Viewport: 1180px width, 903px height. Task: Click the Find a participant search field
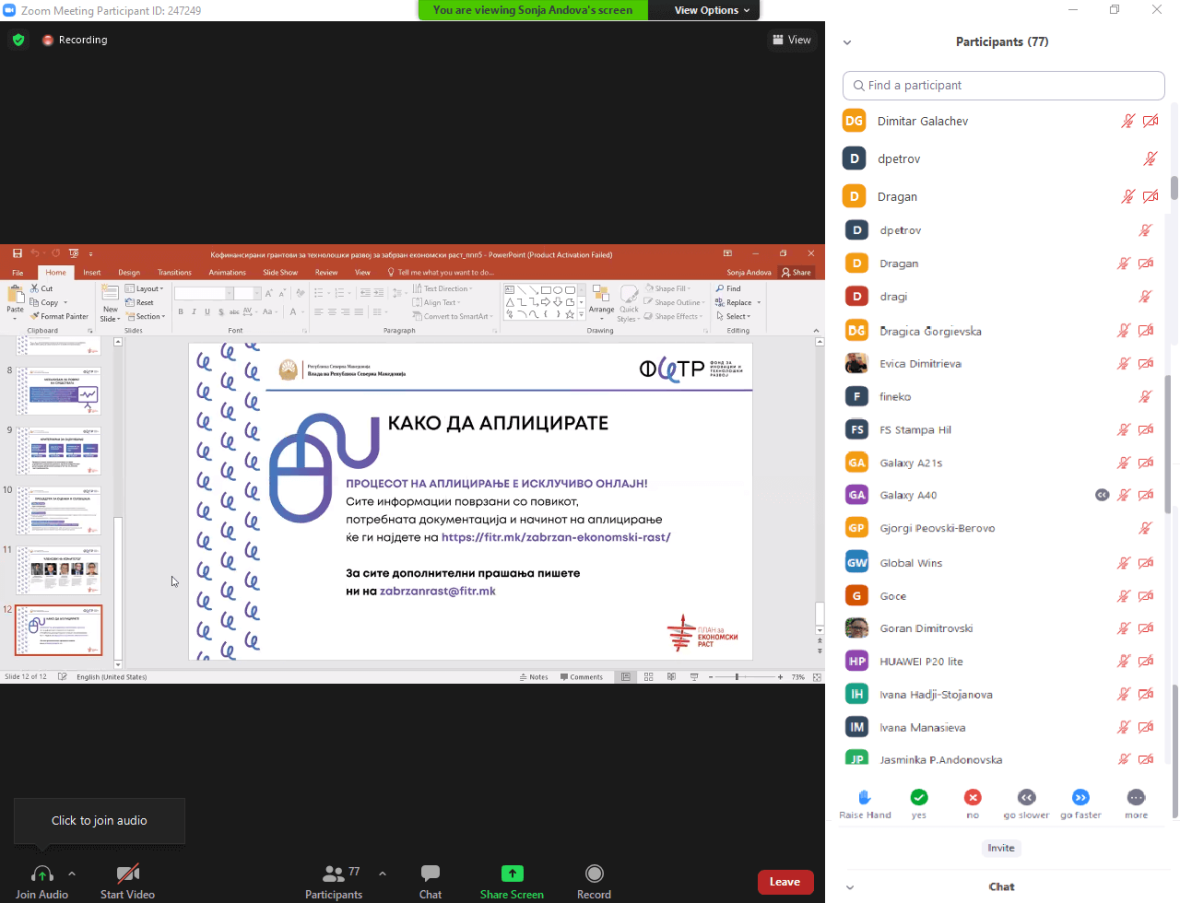click(x=1004, y=86)
